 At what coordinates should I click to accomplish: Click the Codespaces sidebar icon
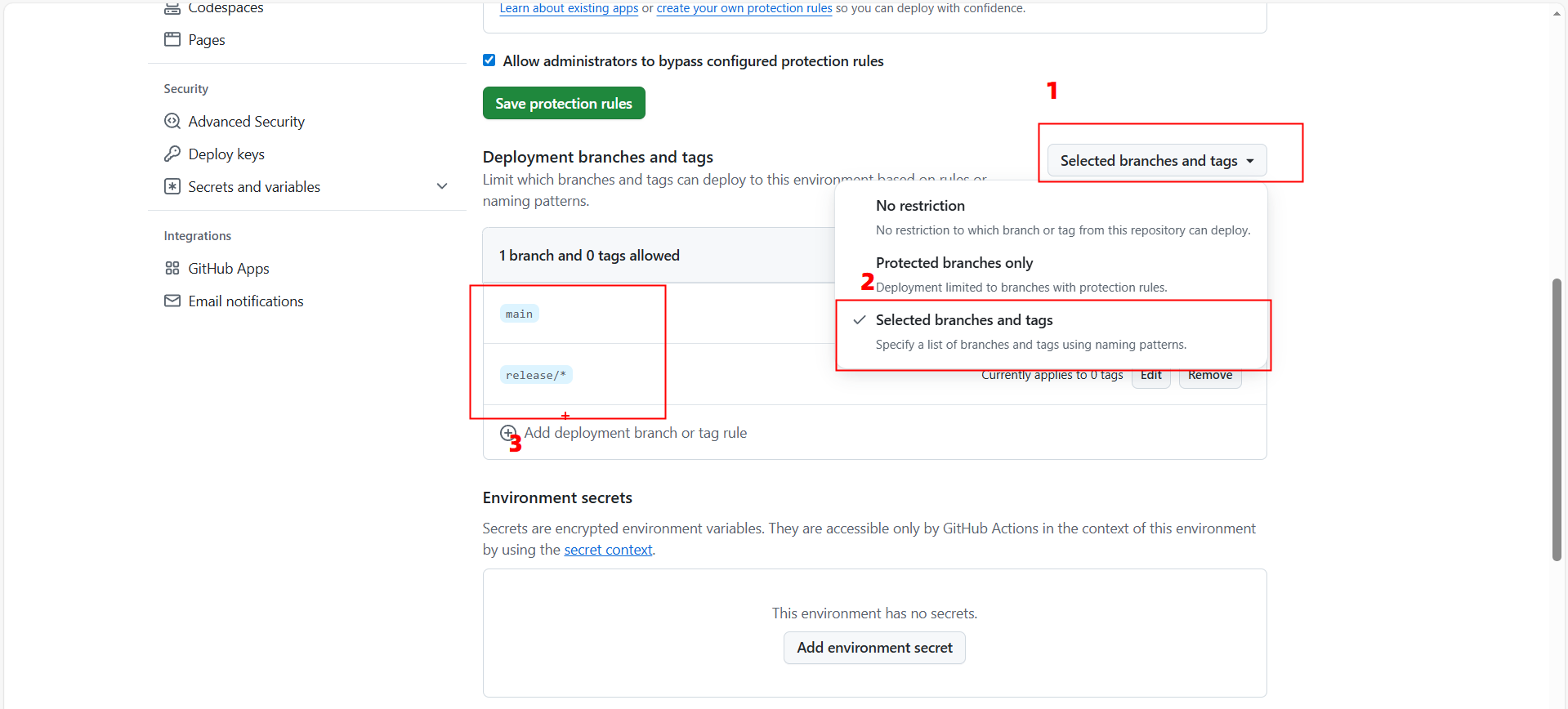(x=172, y=8)
